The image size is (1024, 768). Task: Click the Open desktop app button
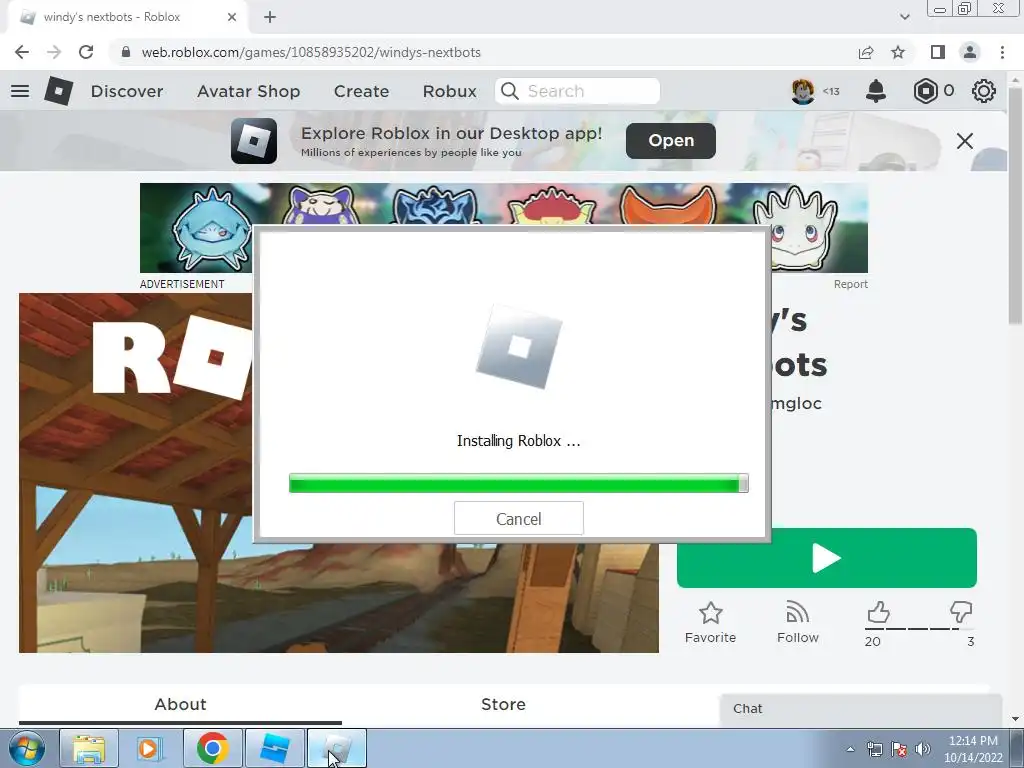tap(671, 140)
